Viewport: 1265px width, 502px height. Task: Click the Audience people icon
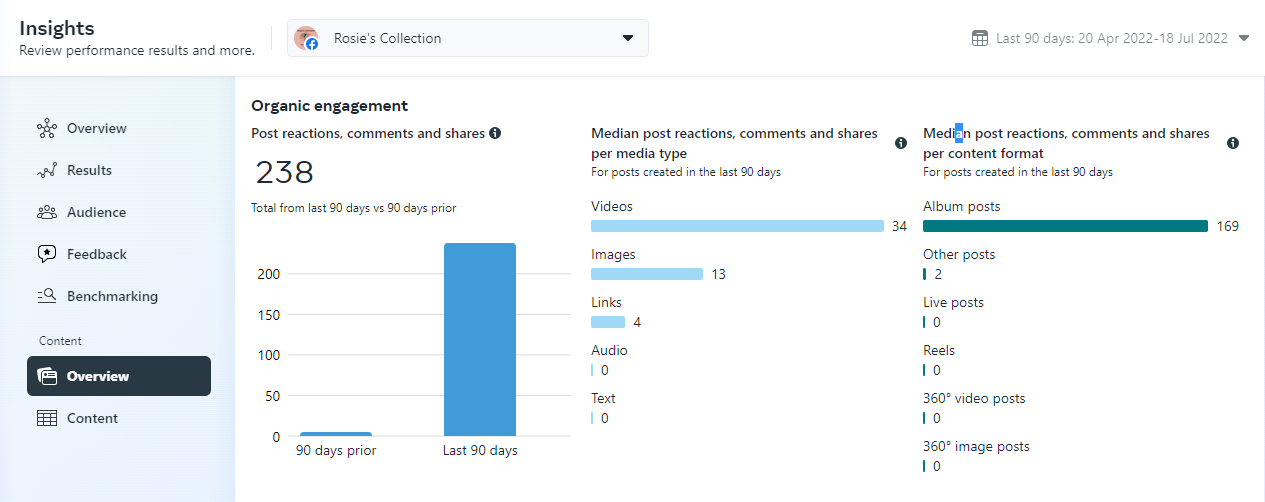tap(47, 212)
